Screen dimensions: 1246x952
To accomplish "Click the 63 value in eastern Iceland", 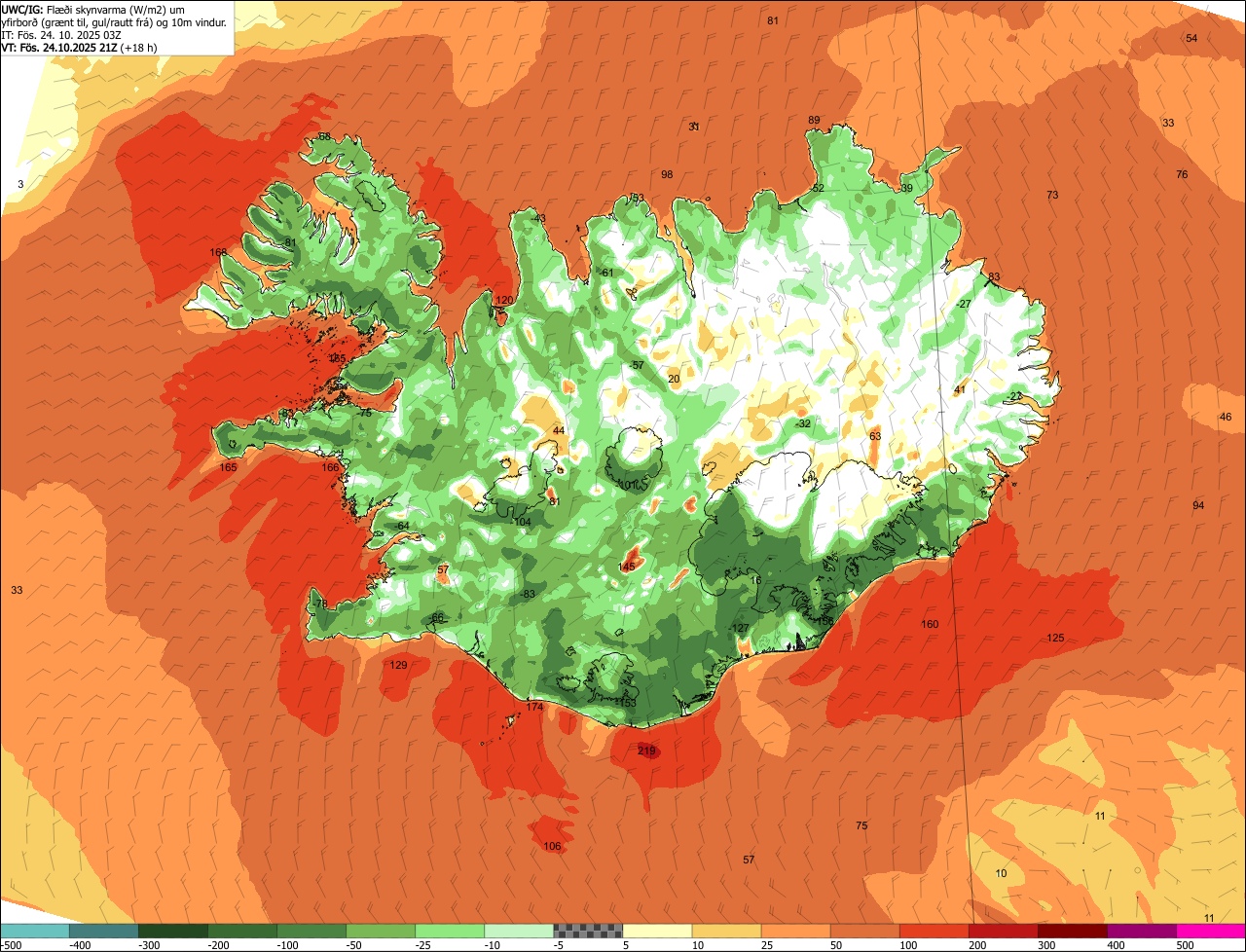I will pyautogui.click(x=875, y=436).
